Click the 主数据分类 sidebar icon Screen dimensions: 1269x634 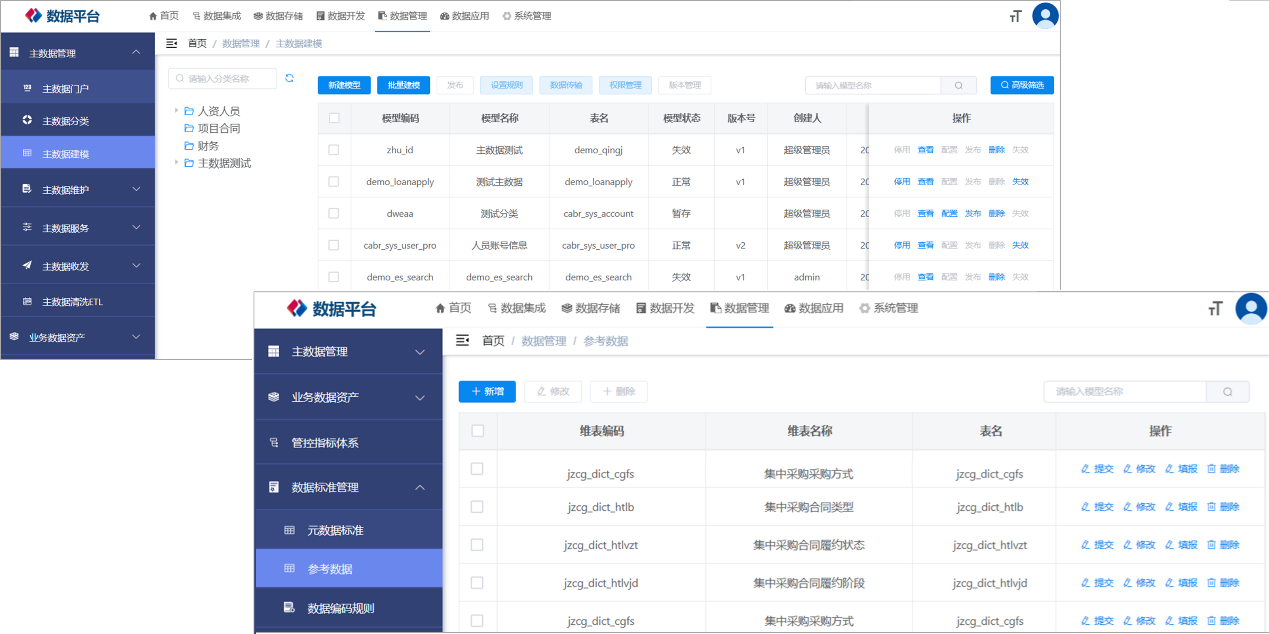[27, 120]
